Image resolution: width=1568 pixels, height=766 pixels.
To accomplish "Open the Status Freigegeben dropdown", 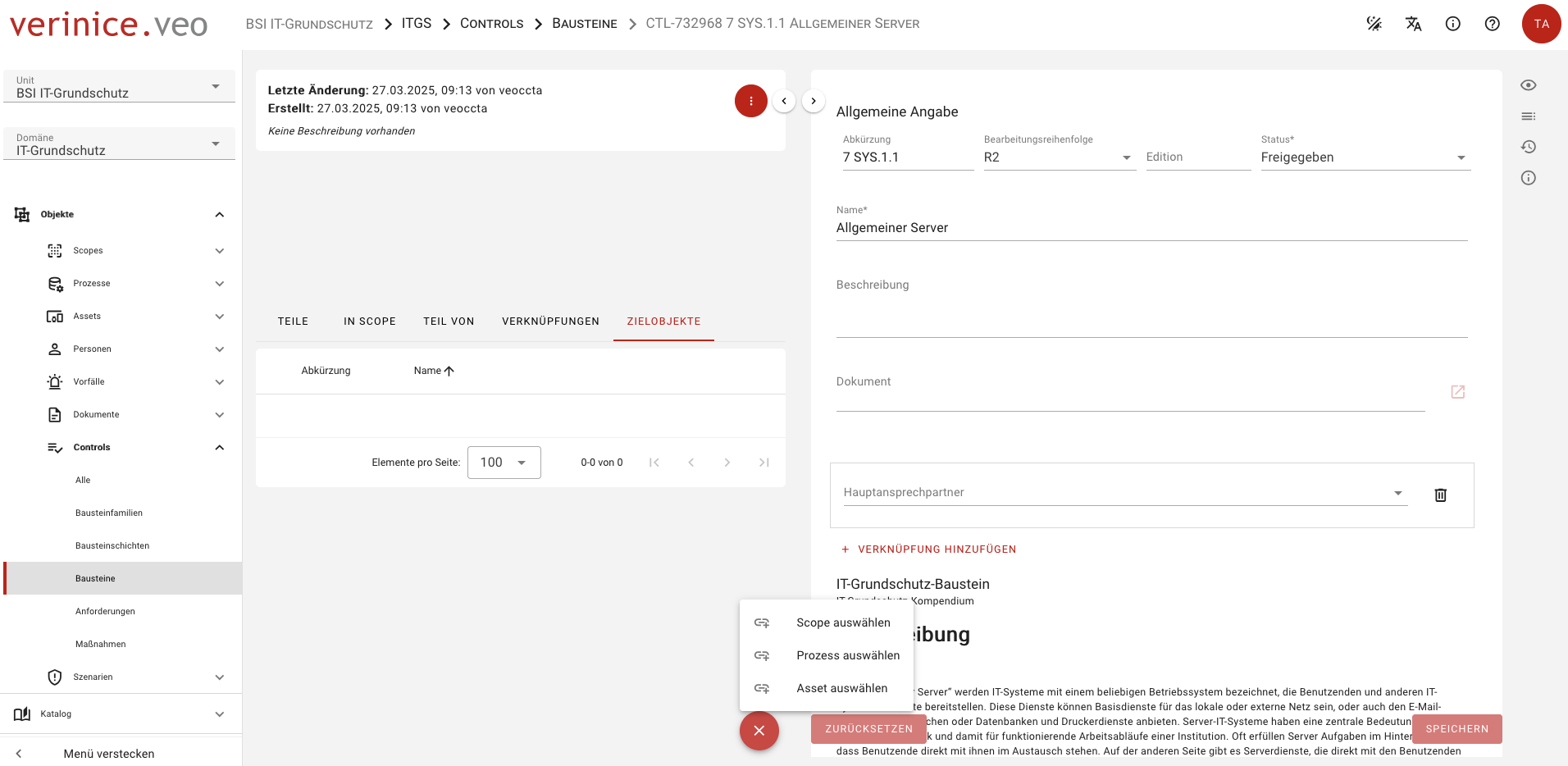I will point(1365,157).
